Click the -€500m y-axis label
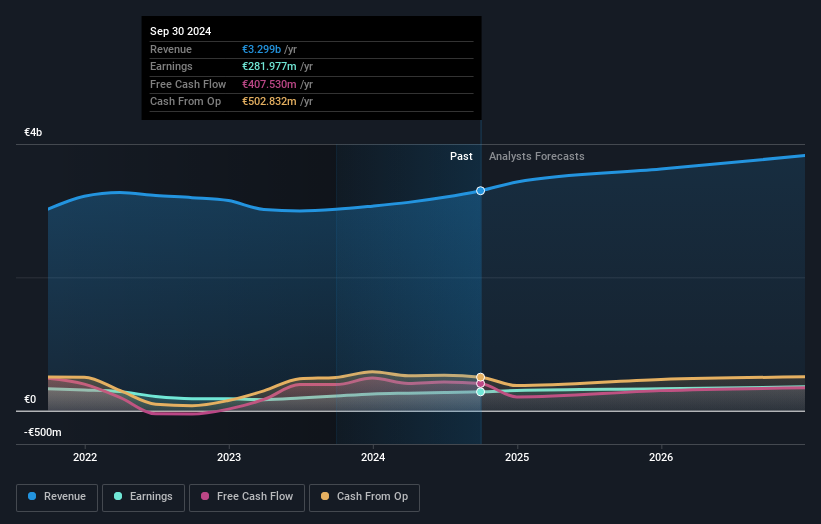Viewport: 821px width, 524px height. [42, 432]
